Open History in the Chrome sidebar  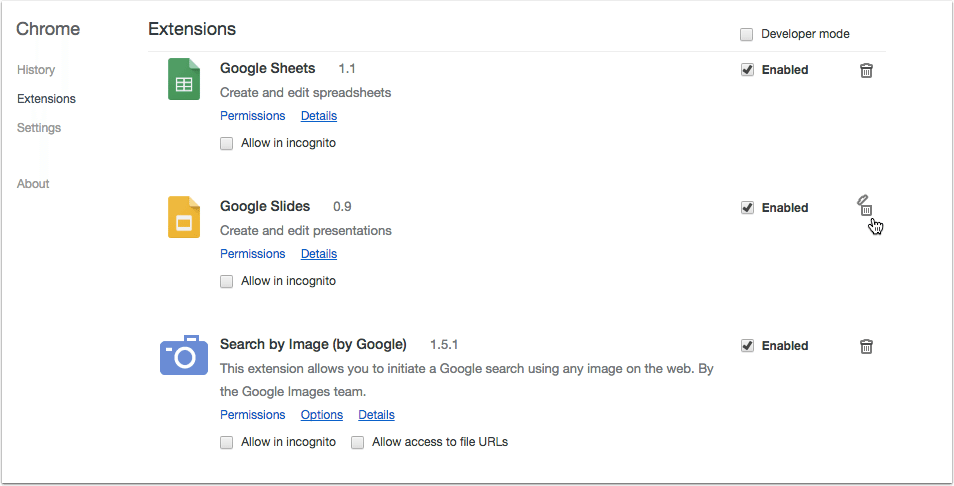[36, 70]
